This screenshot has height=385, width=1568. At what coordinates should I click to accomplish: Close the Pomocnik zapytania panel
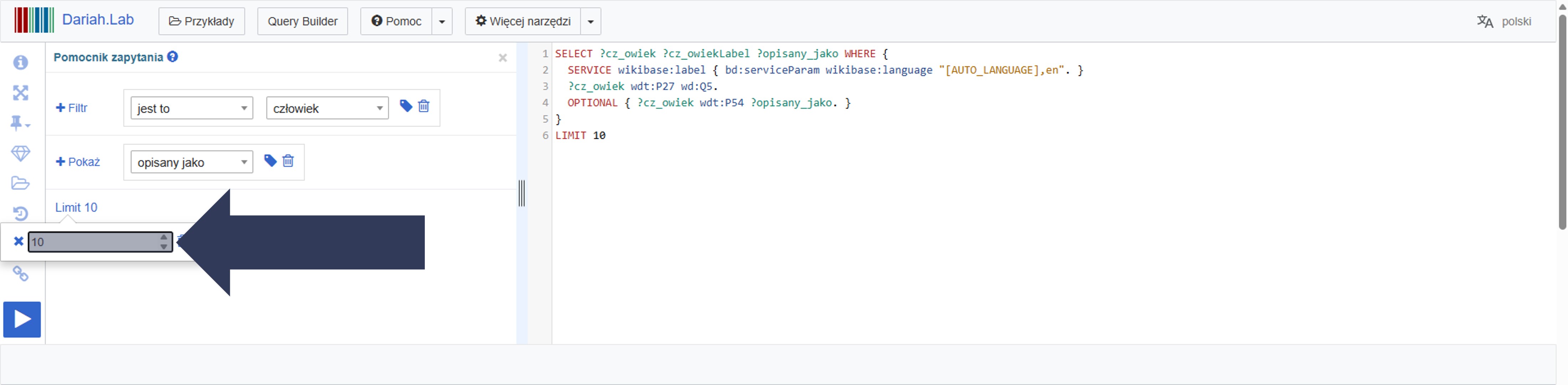503,58
